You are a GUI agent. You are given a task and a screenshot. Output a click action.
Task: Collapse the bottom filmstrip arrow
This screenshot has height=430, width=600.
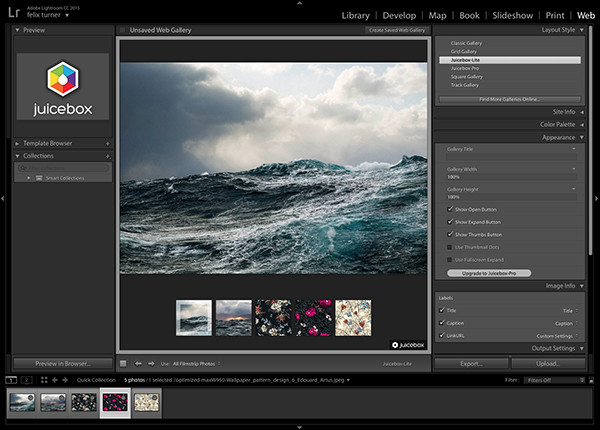tap(300, 427)
